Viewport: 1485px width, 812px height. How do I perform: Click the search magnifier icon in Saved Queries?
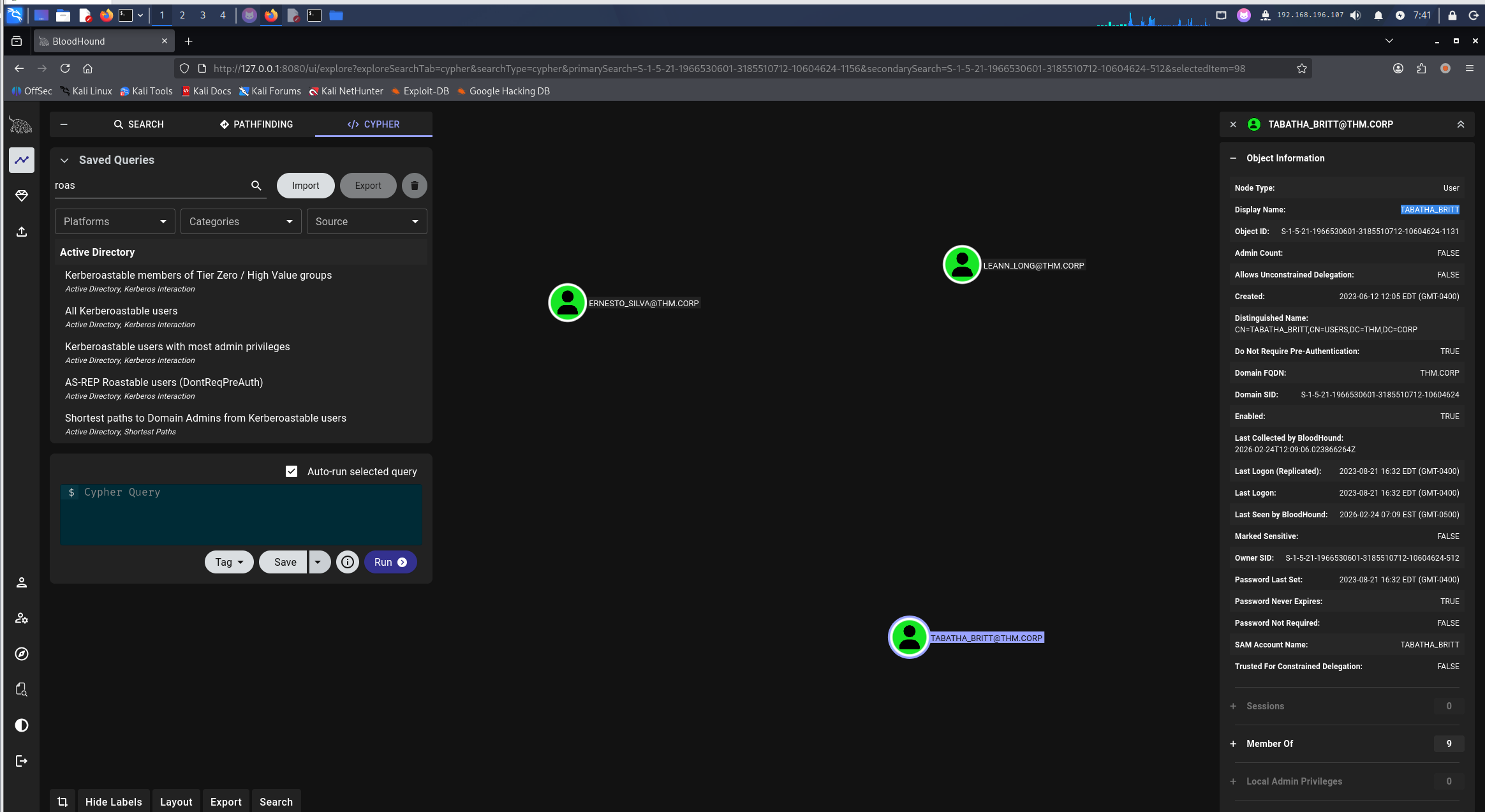tap(256, 186)
